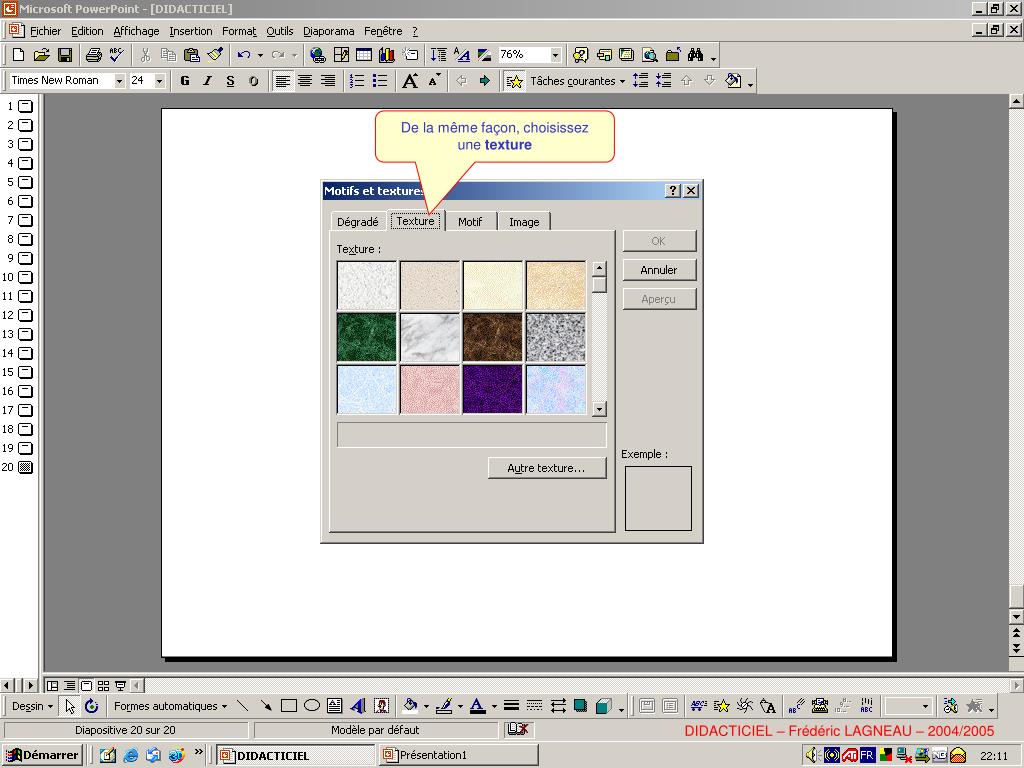1024x768 pixels.
Task: Select the arrow pointer tool in Drawing toolbar
Action: tap(70, 706)
